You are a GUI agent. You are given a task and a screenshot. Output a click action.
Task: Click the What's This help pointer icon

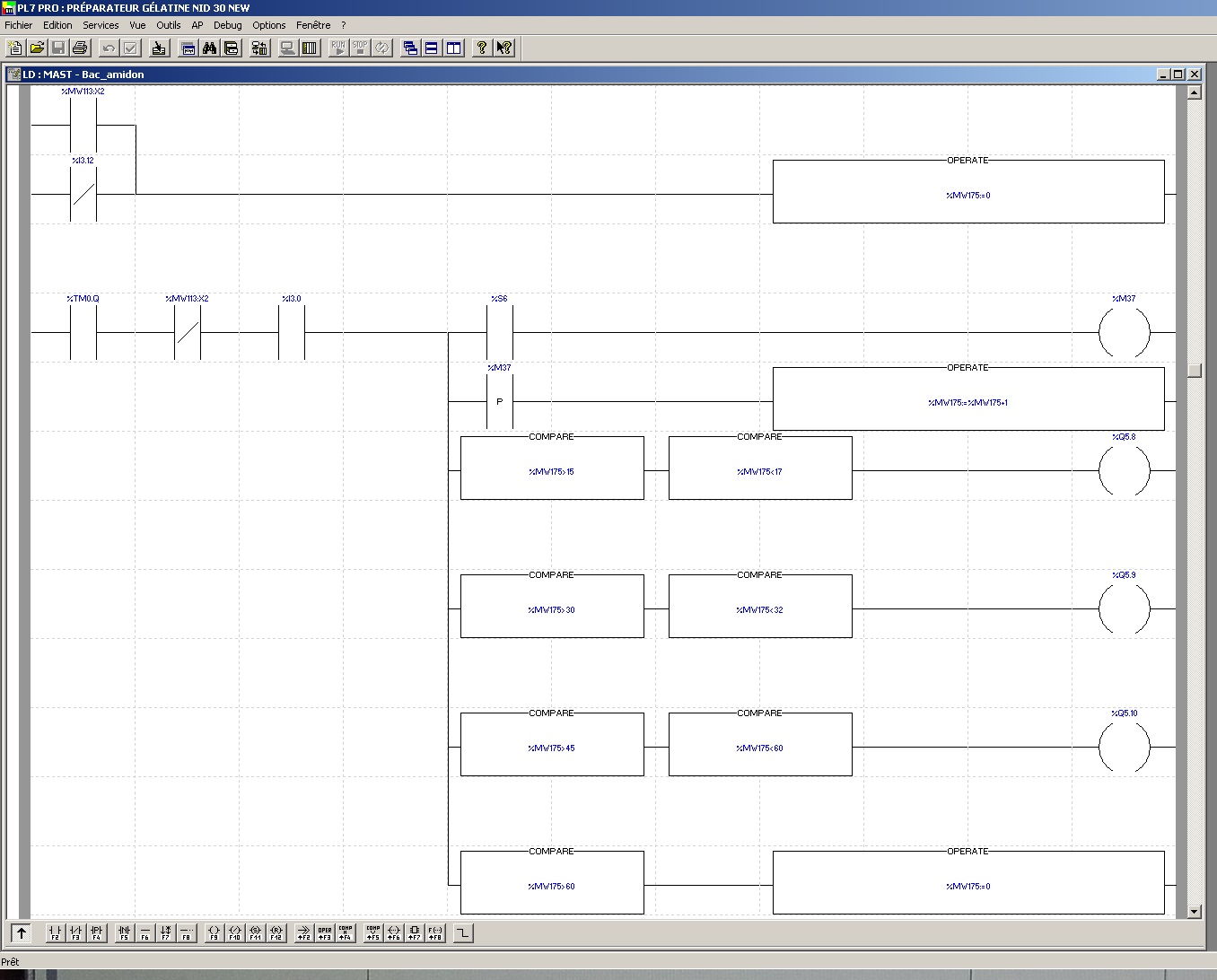pos(504,48)
